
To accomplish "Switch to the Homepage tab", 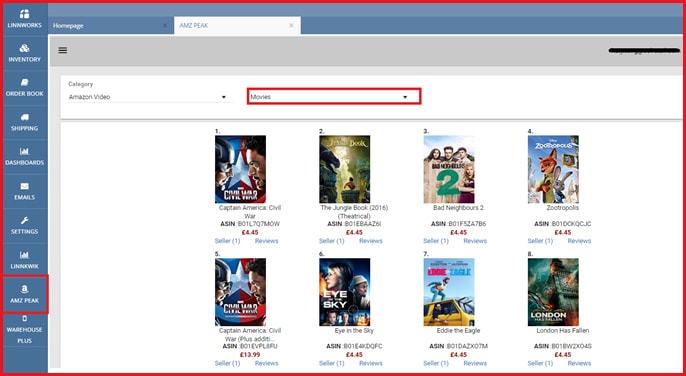I will click(x=68, y=26).
